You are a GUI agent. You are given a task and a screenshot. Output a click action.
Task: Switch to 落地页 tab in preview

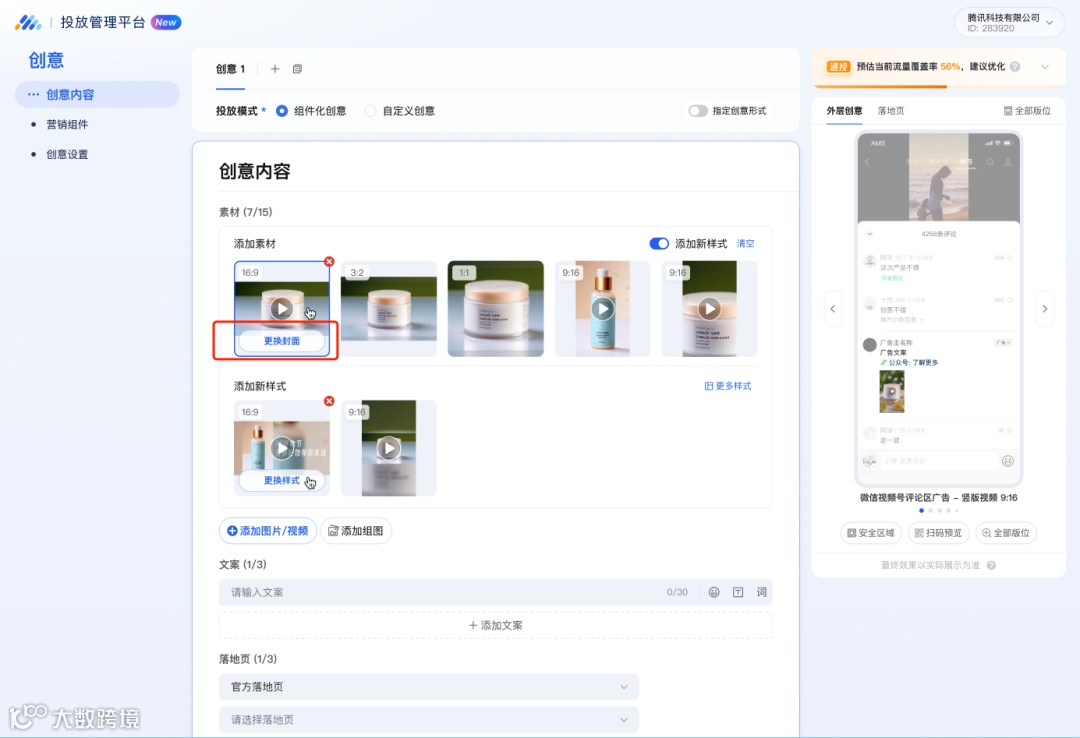tap(891, 111)
